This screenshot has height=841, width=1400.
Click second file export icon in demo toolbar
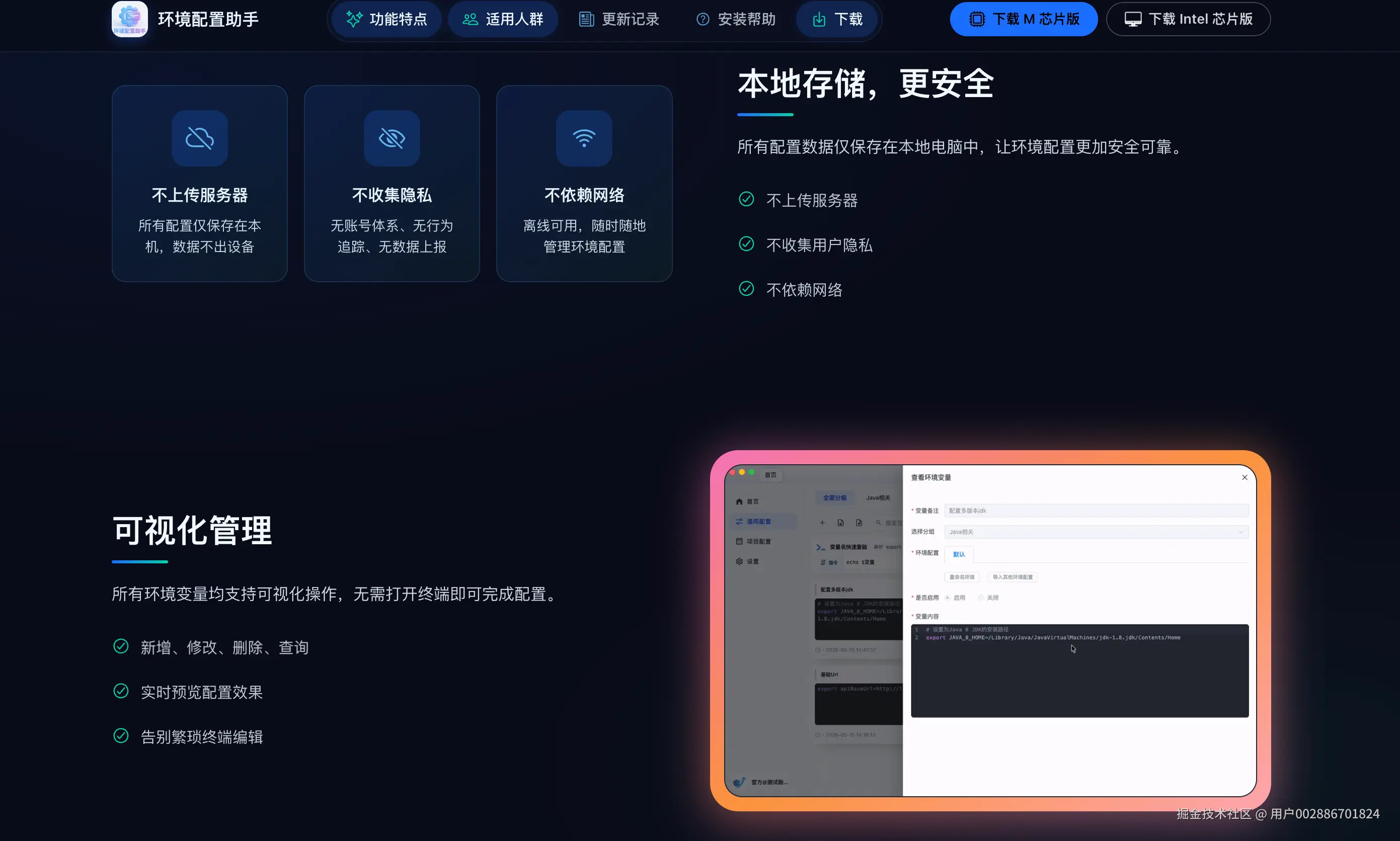click(x=859, y=523)
